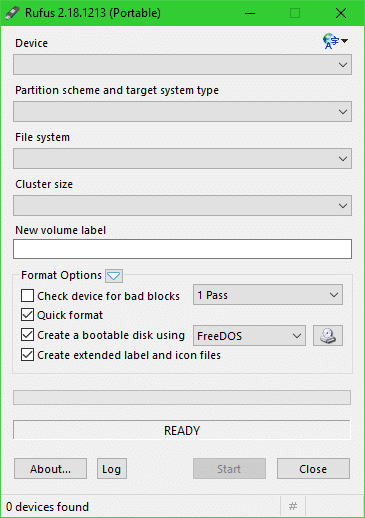Minimize the Rufus window
The width and height of the screenshot is (365, 518).
[x=250, y=13]
